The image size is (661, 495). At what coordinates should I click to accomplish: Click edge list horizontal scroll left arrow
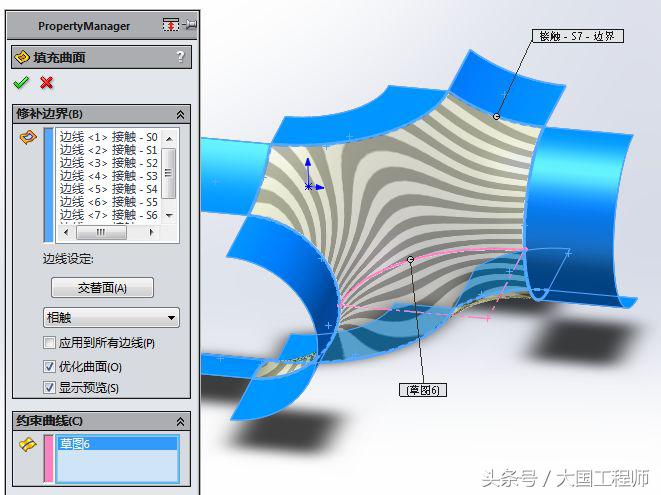tap(66, 232)
